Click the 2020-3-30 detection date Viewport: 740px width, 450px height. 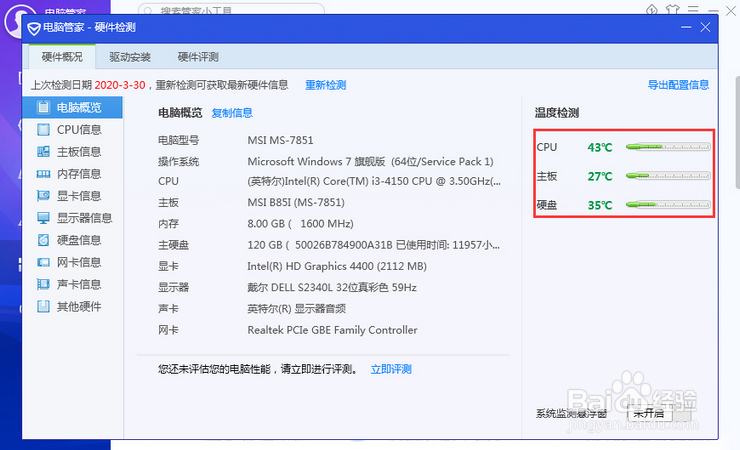pyautogui.click(x=120, y=85)
